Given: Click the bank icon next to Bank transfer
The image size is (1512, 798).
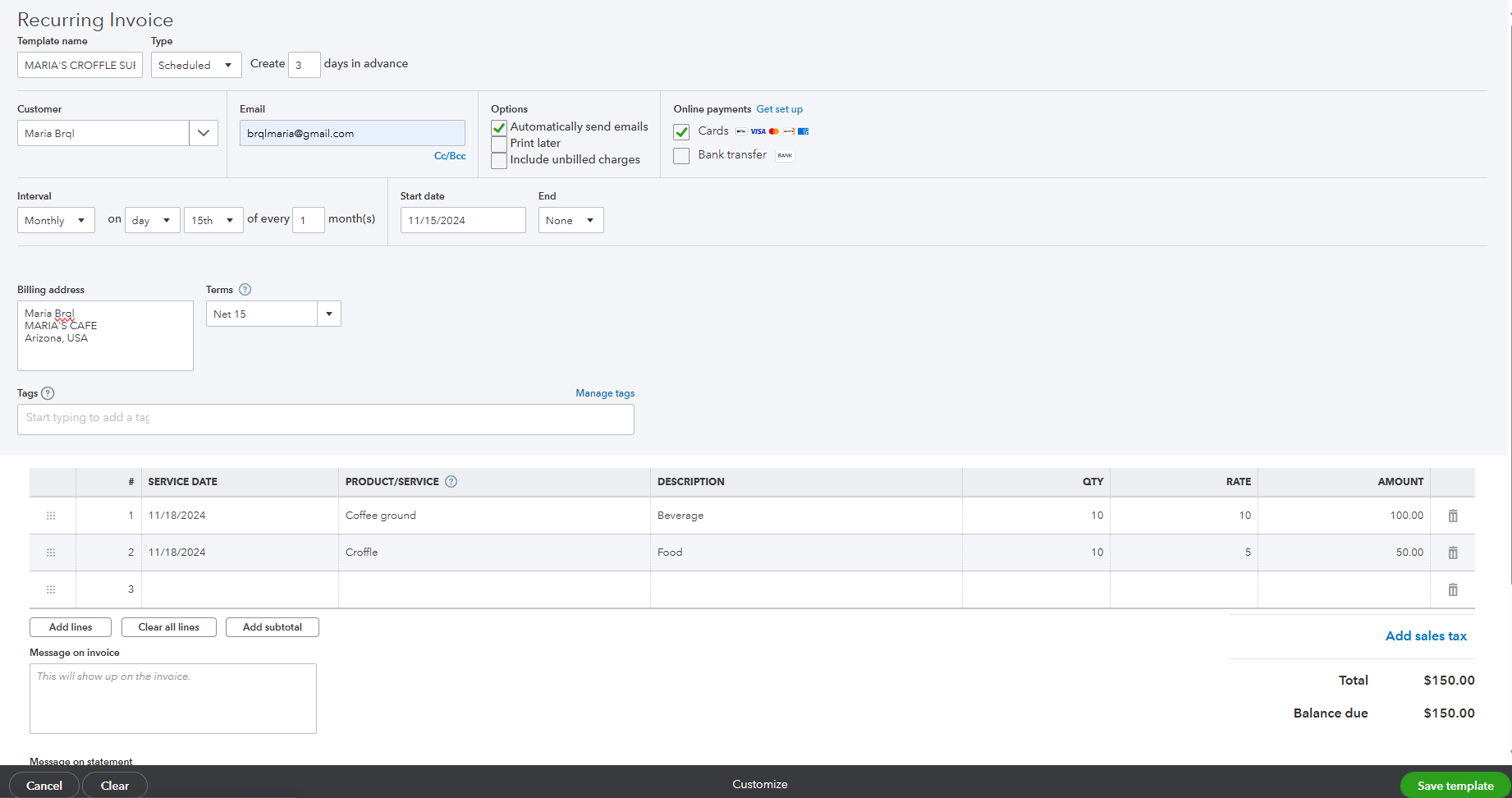Looking at the screenshot, I should tap(785, 155).
